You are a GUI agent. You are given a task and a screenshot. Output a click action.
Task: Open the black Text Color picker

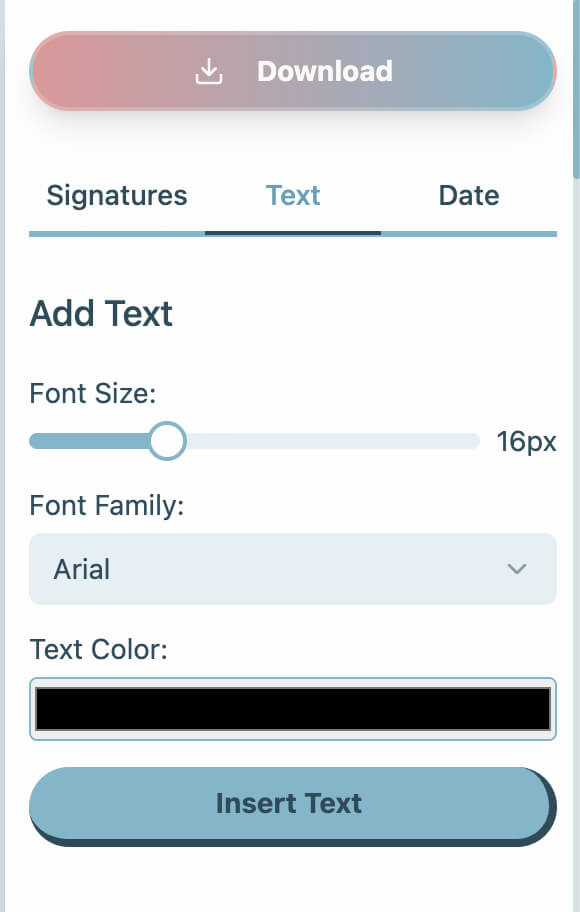(291, 709)
